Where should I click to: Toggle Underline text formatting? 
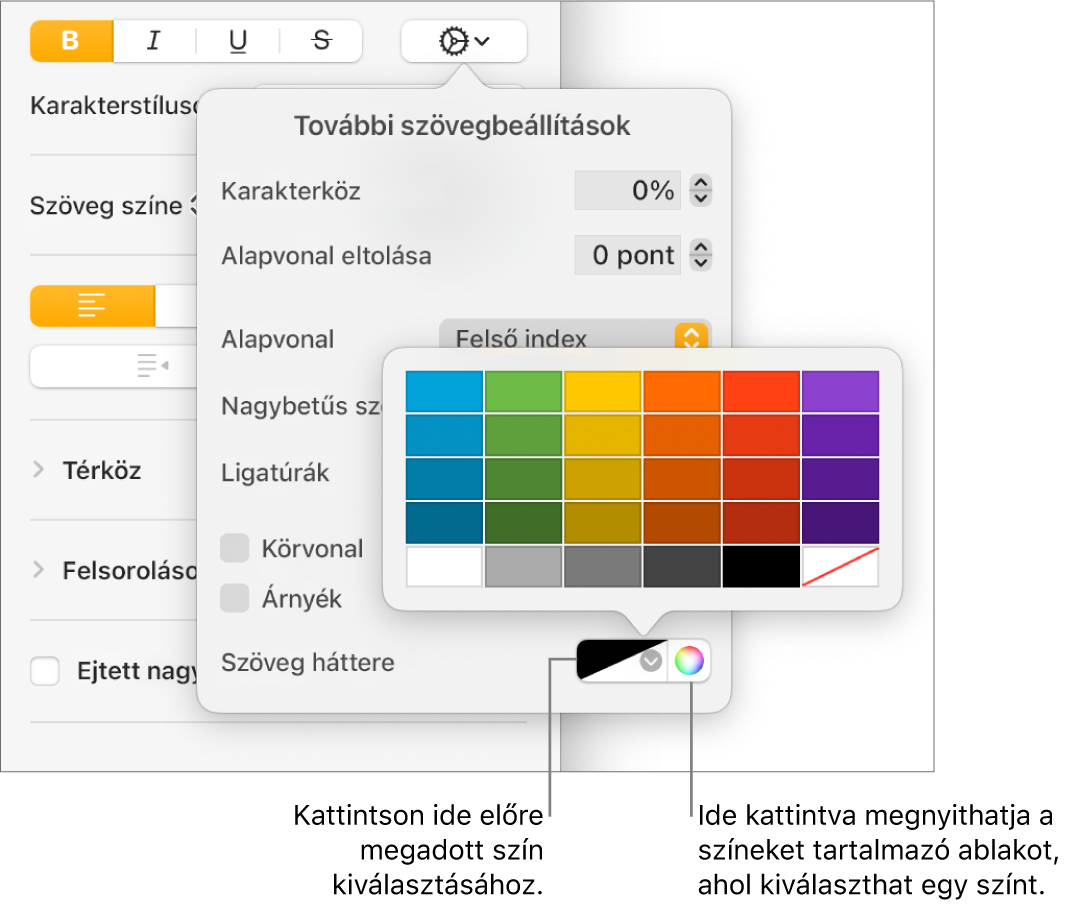[237, 41]
